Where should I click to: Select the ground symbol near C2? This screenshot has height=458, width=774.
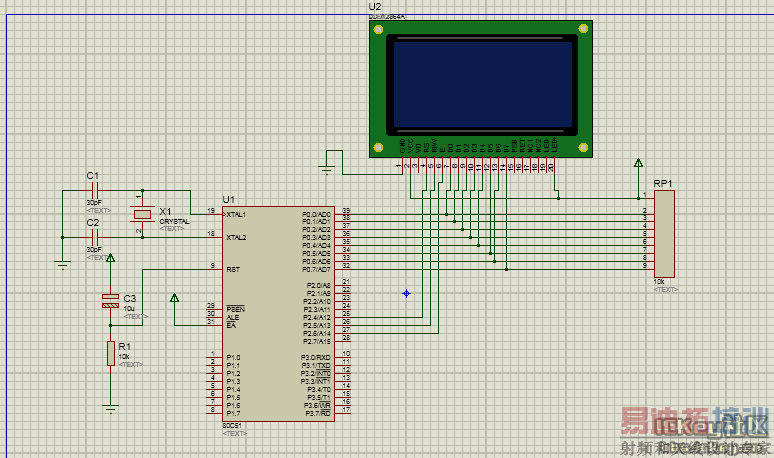click(x=62, y=265)
